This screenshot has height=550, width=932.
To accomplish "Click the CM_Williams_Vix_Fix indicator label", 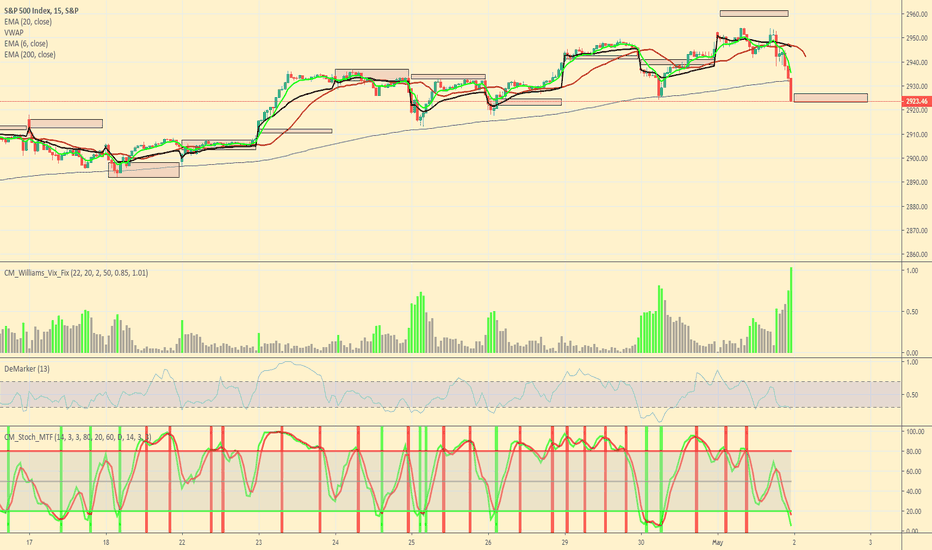I will (x=76, y=273).
